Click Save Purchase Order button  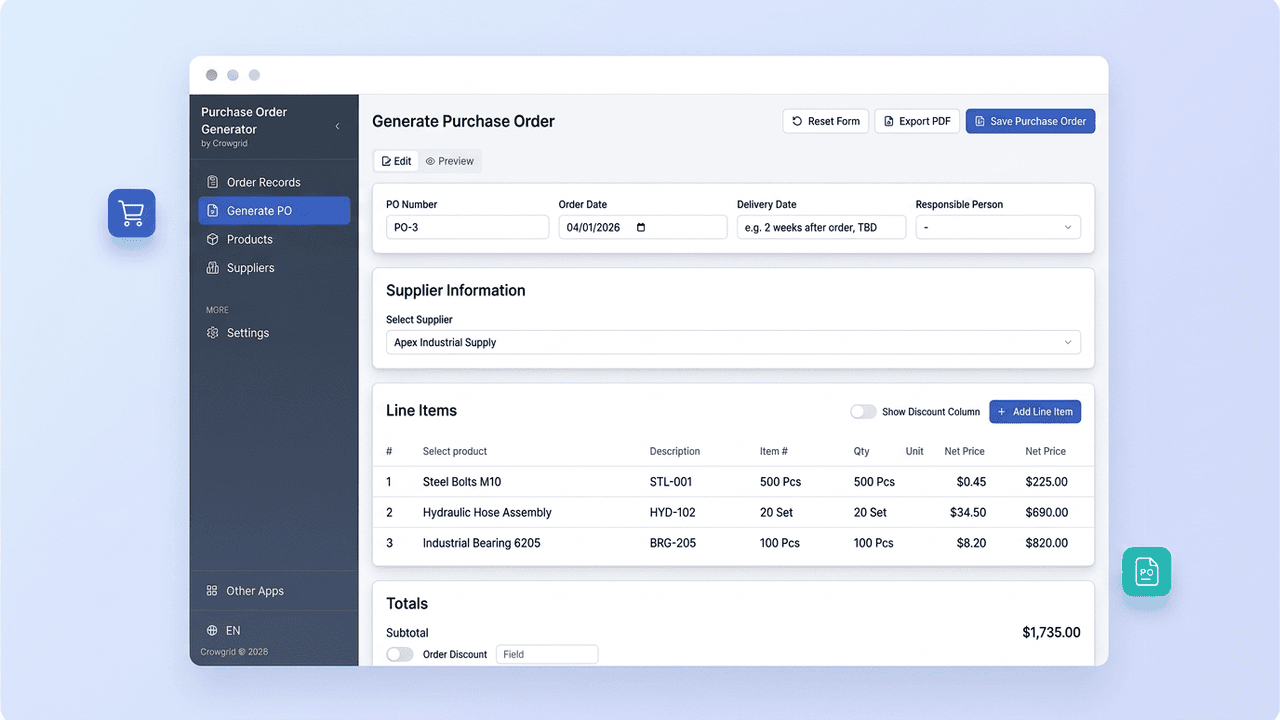(x=1030, y=121)
